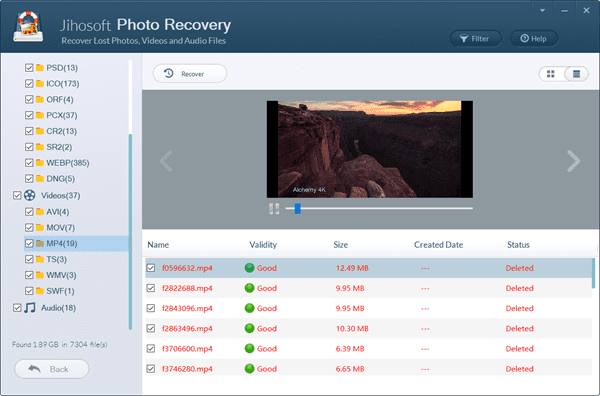600x396 pixels.
Task: Click the AVI(4) folder icon
Action: tap(40, 212)
